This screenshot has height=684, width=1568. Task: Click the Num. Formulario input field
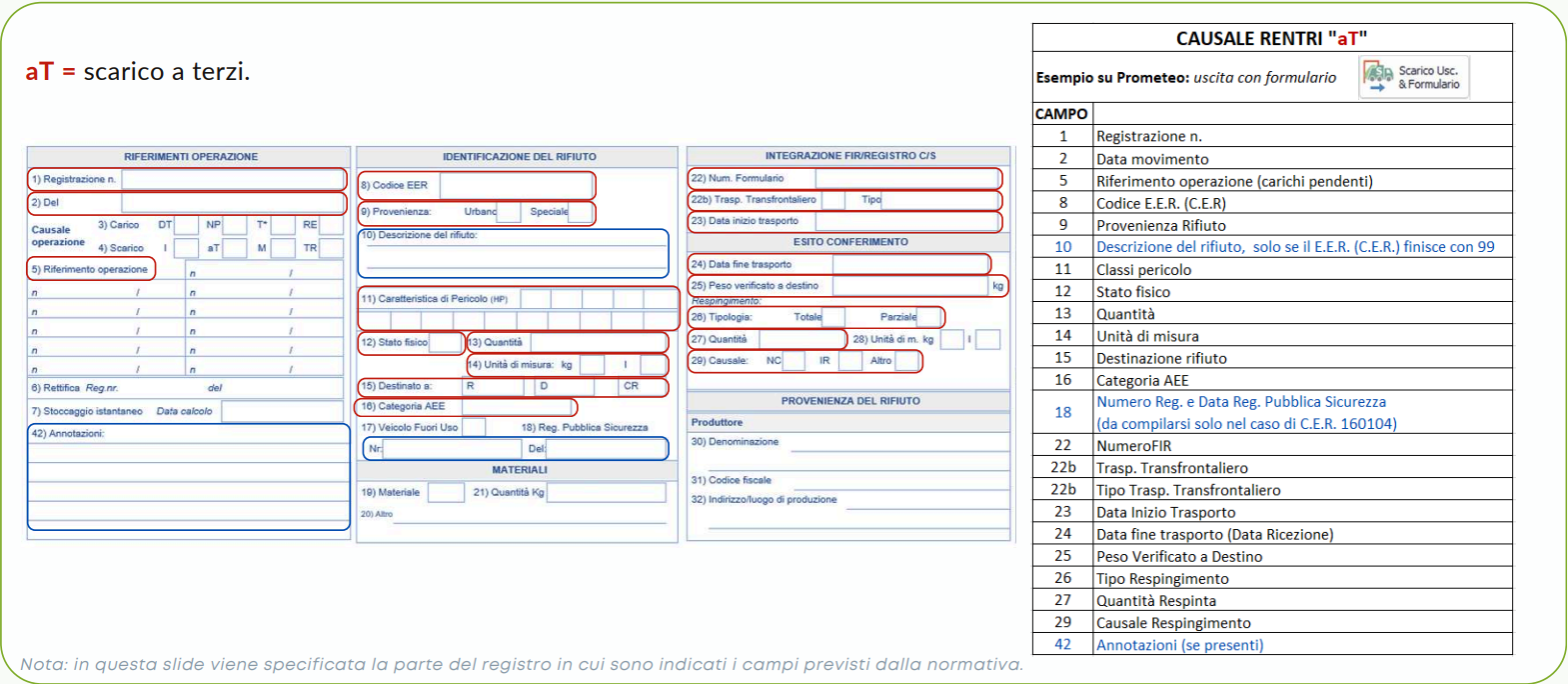[x=907, y=178]
